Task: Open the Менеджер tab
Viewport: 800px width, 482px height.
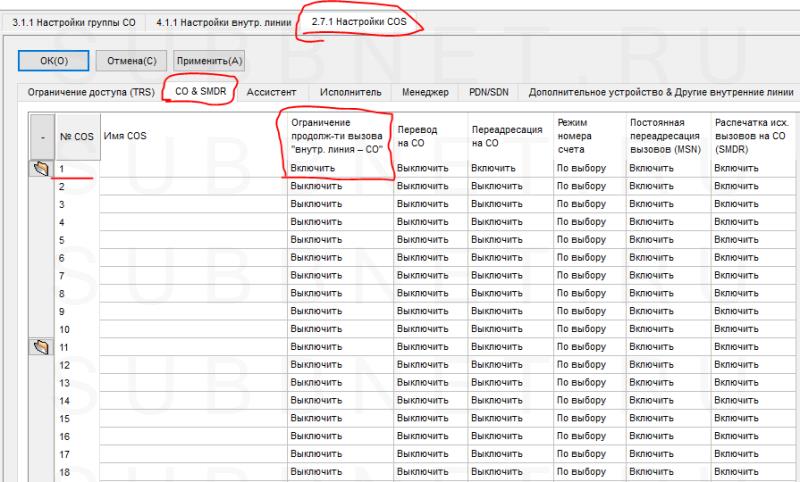Action: pyautogui.click(x=425, y=92)
